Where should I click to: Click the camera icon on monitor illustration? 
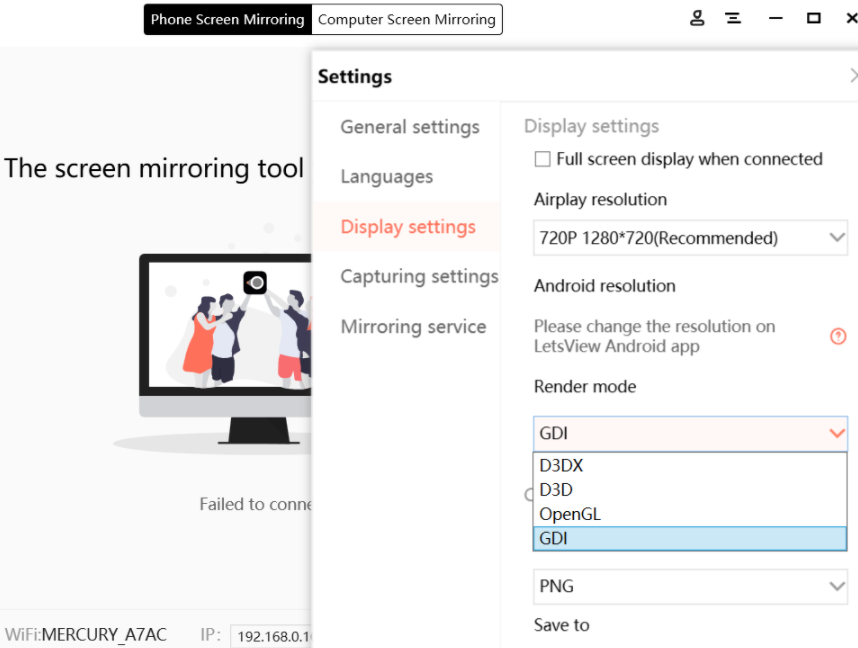[x=255, y=282]
